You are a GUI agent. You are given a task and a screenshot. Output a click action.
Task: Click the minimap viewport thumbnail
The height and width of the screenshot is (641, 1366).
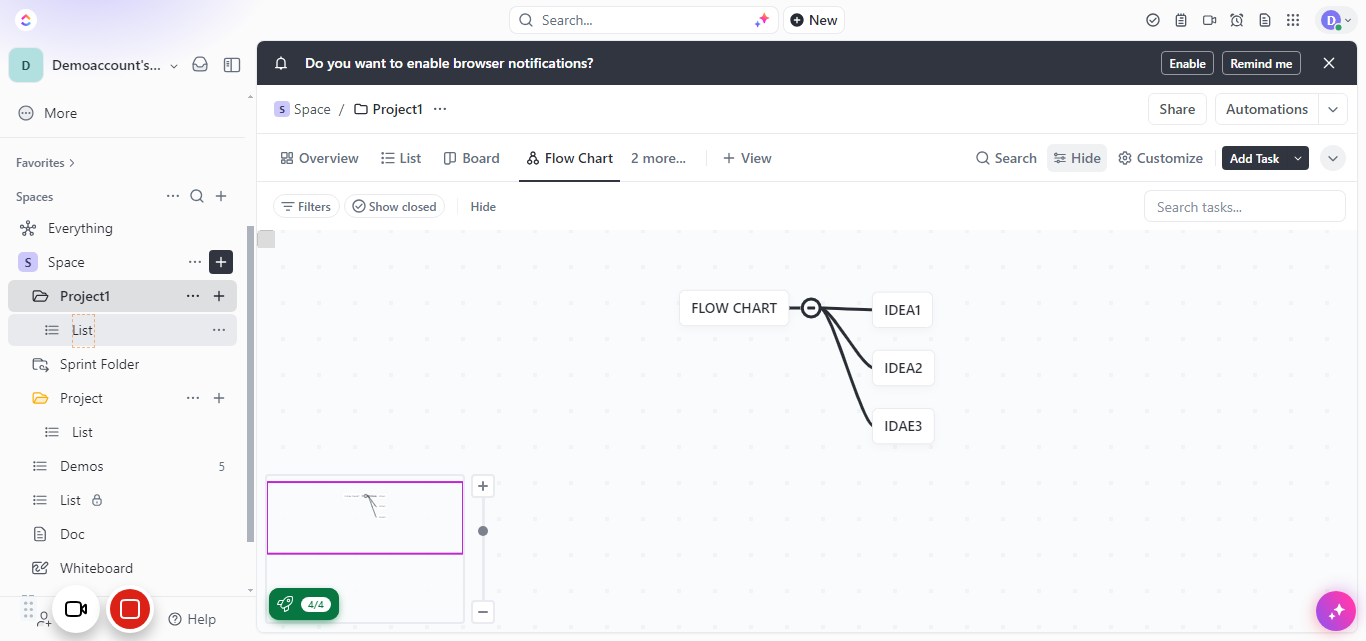365,518
